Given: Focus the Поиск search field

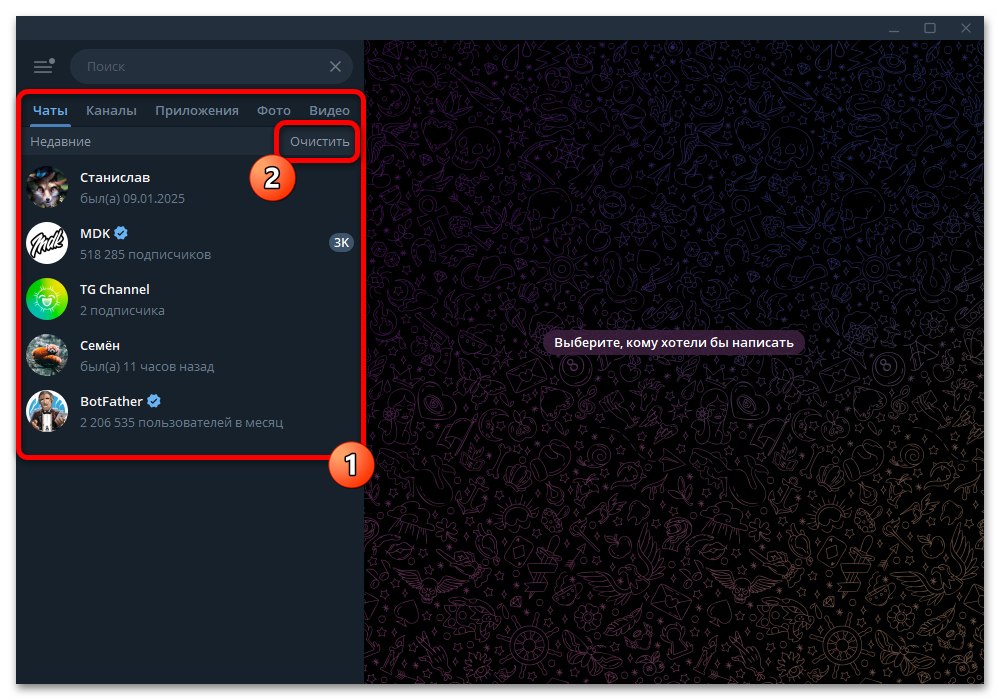Looking at the screenshot, I should point(211,66).
